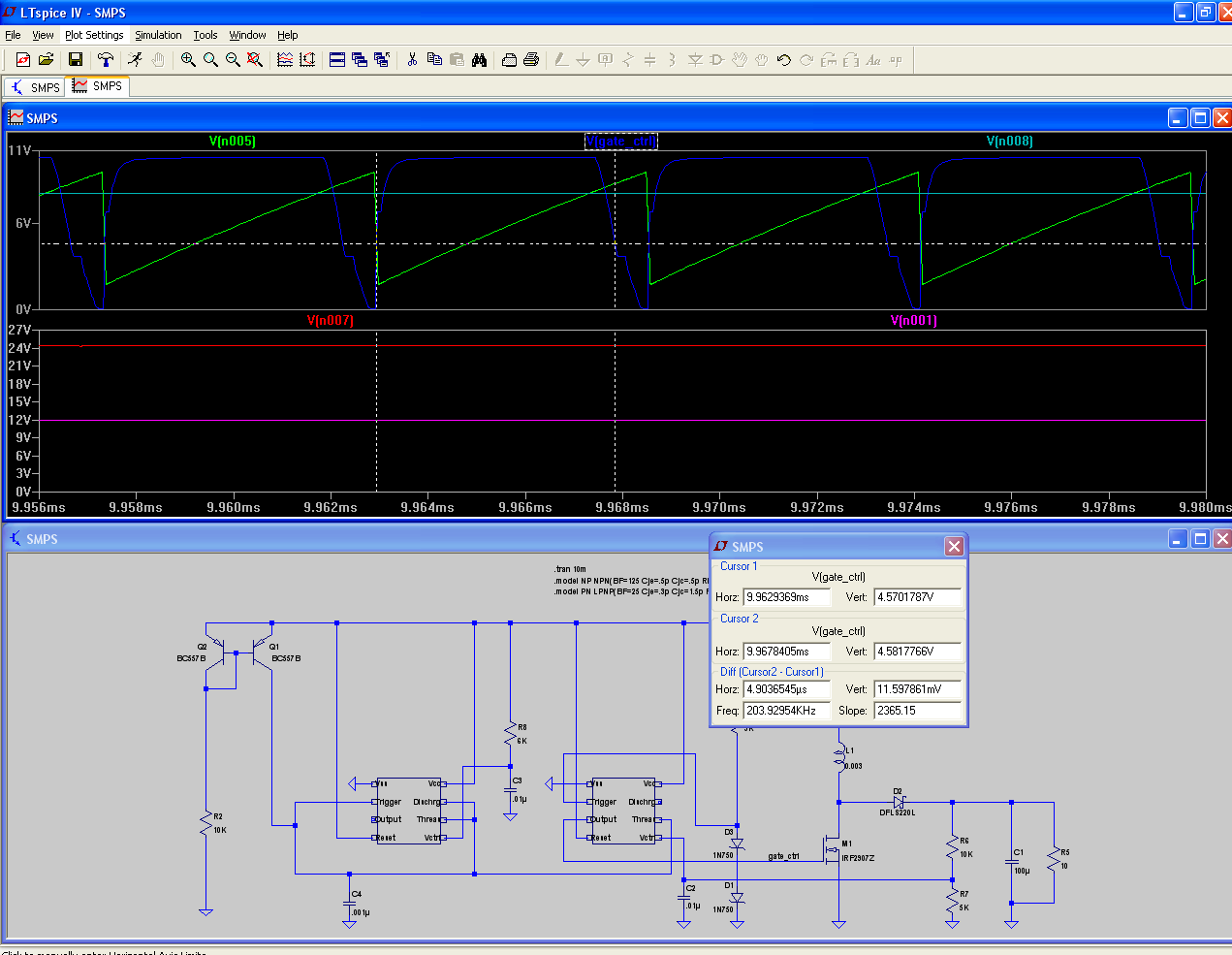Open the File menu
The height and width of the screenshot is (955, 1232).
(x=13, y=35)
